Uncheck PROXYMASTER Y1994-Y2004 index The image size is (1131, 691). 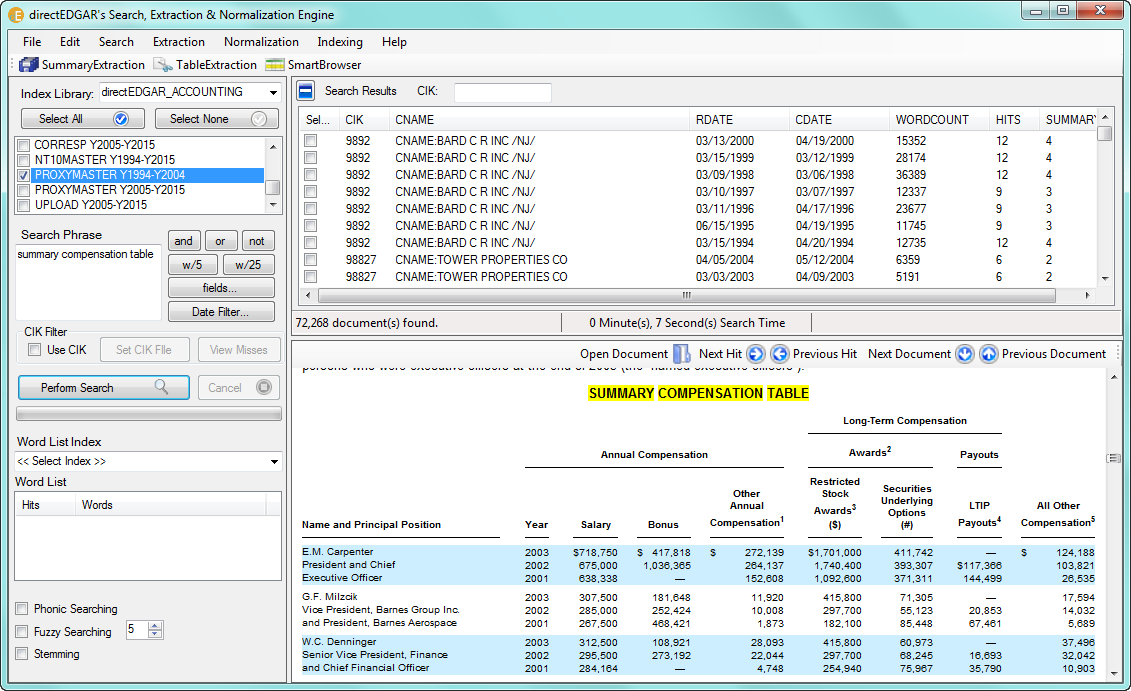point(24,175)
